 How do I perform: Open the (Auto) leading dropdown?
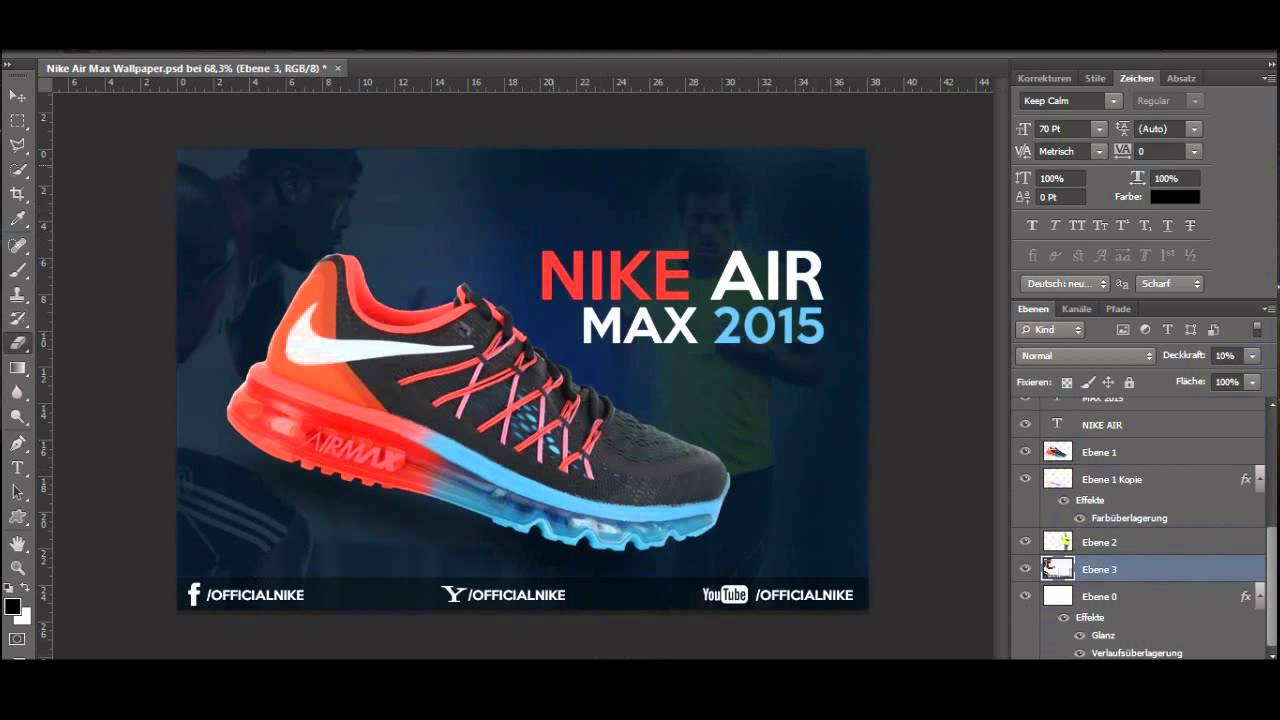[x=1193, y=129]
